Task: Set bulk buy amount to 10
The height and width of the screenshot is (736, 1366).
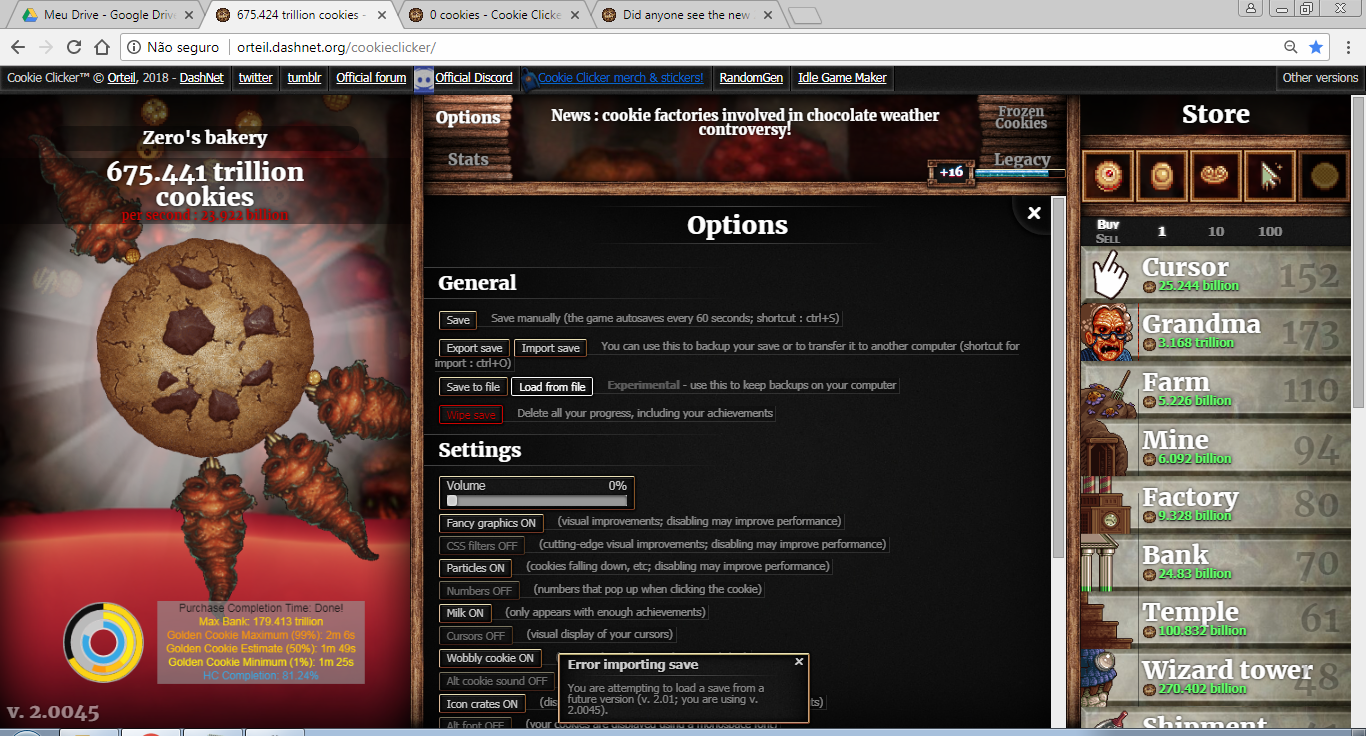Action: tap(1215, 231)
